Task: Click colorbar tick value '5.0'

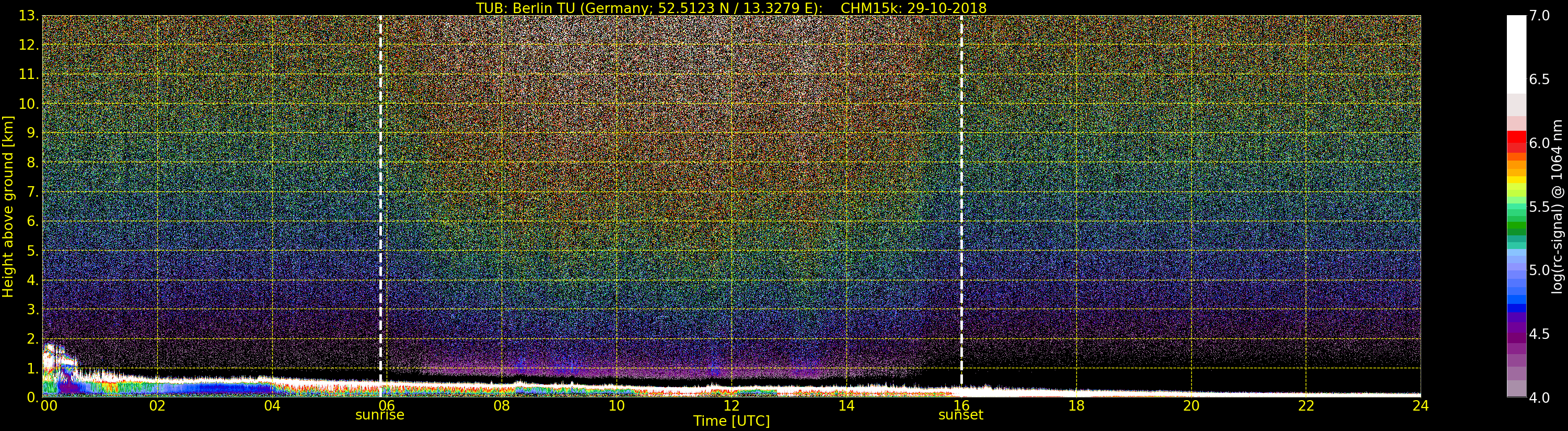Action: [1539, 270]
